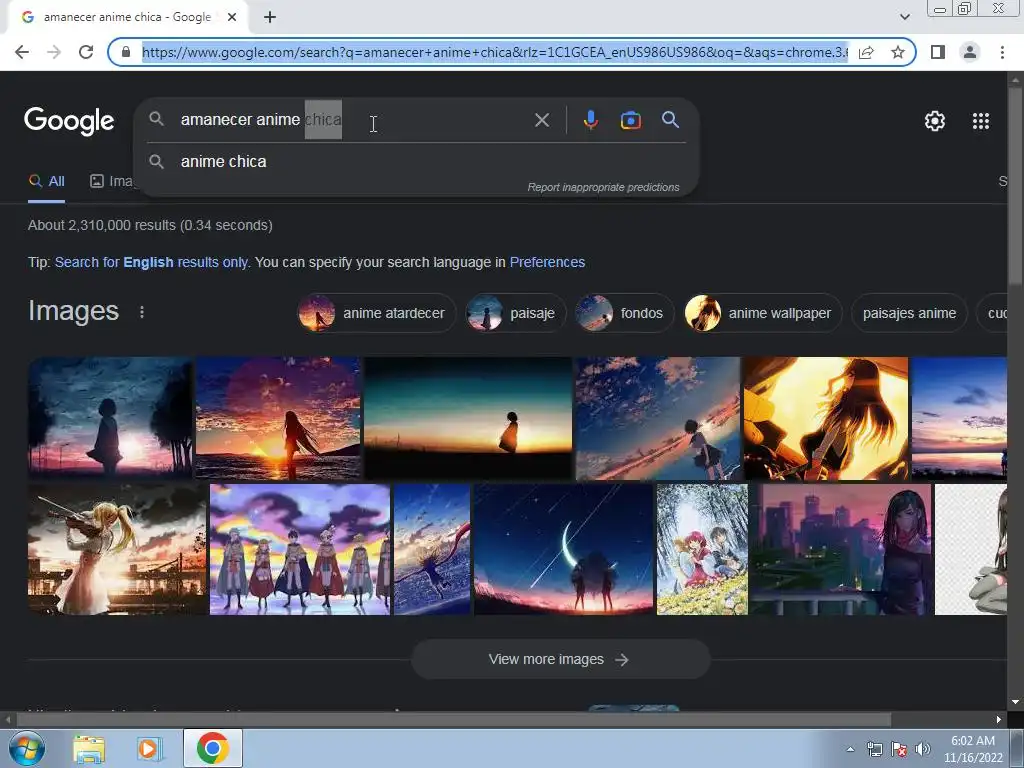
Task: Submit search with blue magnifier icon
Action: click(670, 120)
